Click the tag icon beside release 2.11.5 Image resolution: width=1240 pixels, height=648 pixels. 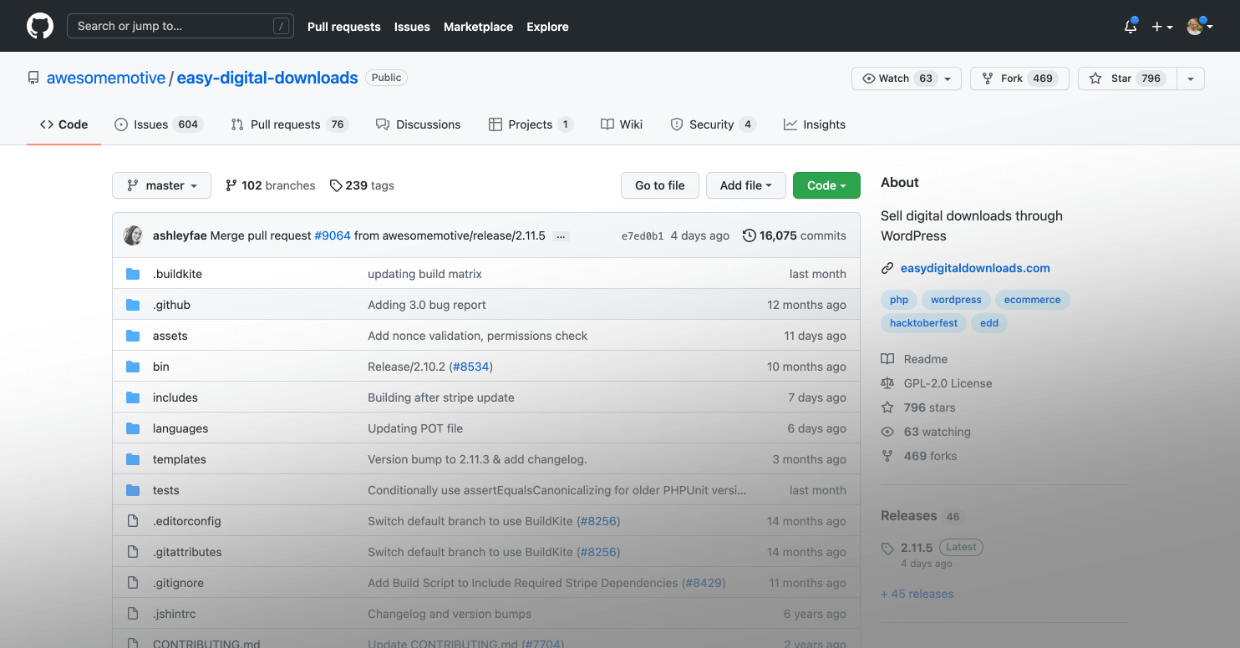(887, 548)
